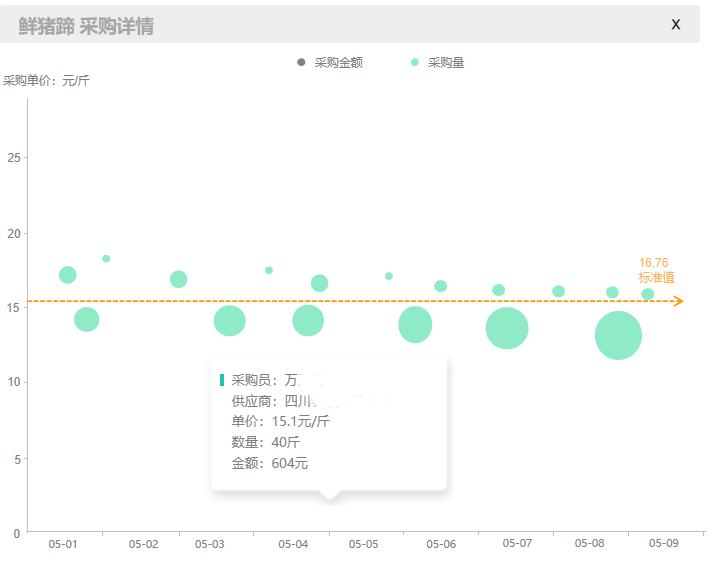Select the large 05-04 bubble under the dashed line
The width and height of the screenshot is (716, 567).
click(x=308, y=320)
